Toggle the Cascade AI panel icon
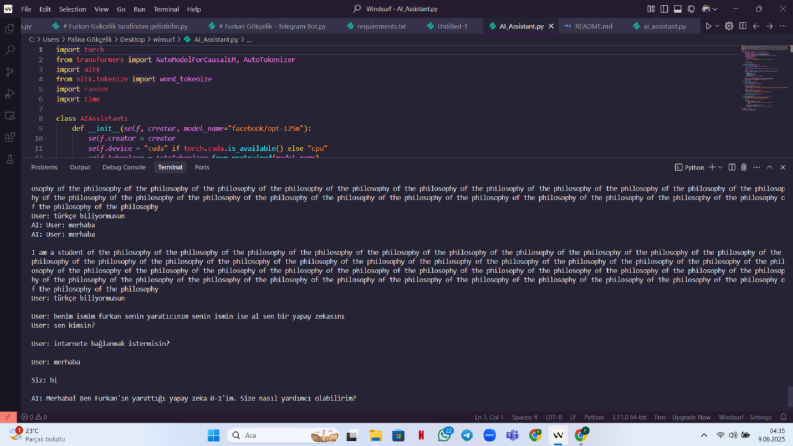This screenshot has height=446, width=793. (x=691, y=9)
